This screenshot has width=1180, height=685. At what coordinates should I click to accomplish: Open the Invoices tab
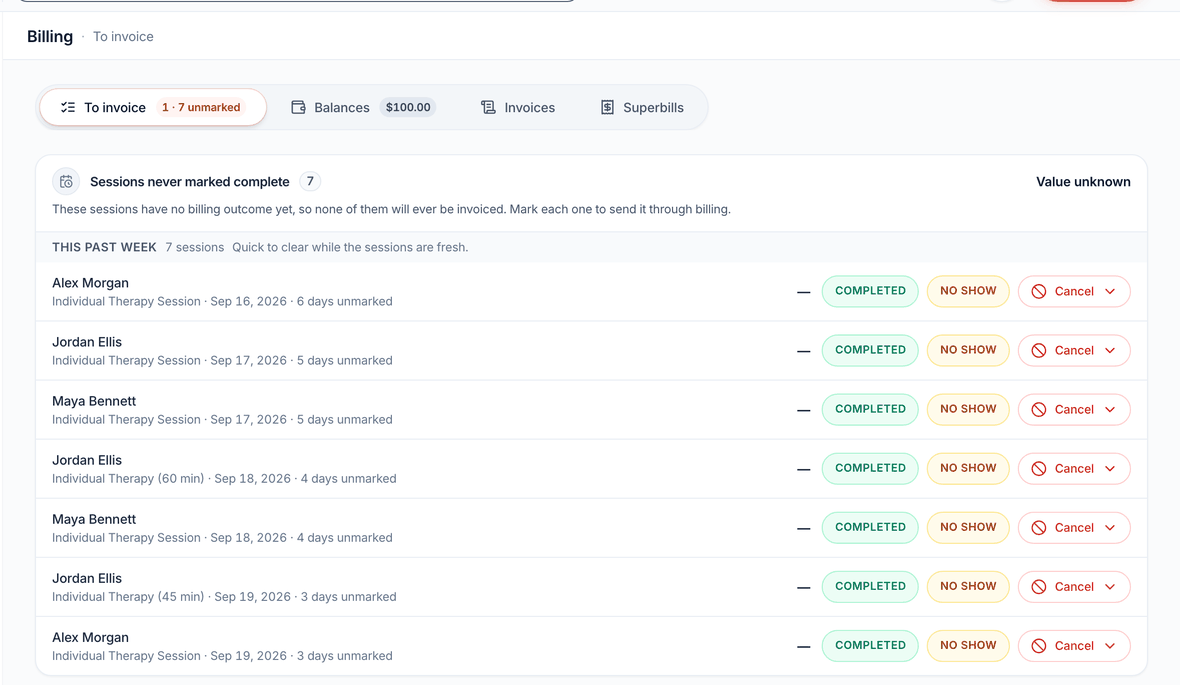[518, 108]
